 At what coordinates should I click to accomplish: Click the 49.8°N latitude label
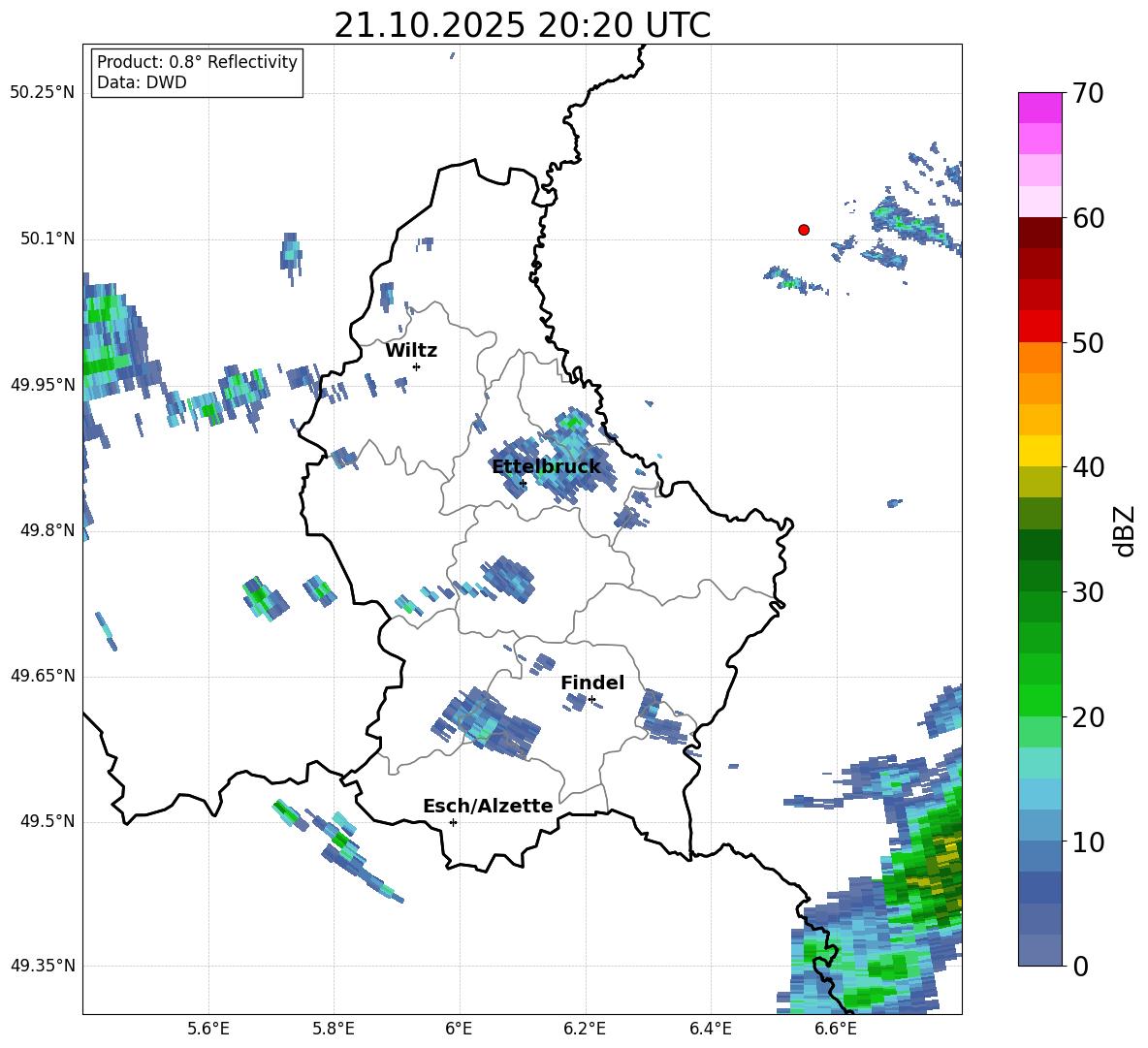pos(47,530)
